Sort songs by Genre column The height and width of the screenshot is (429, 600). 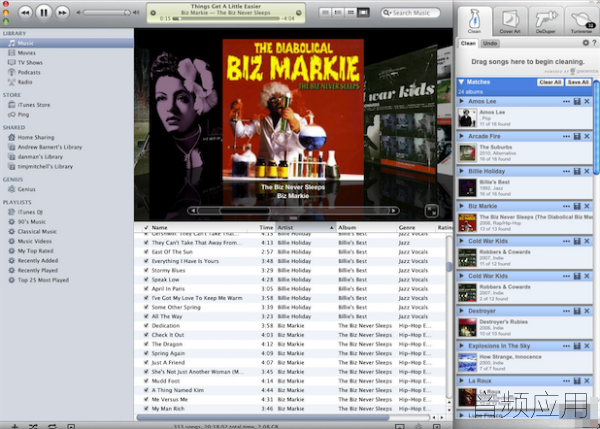416,227
